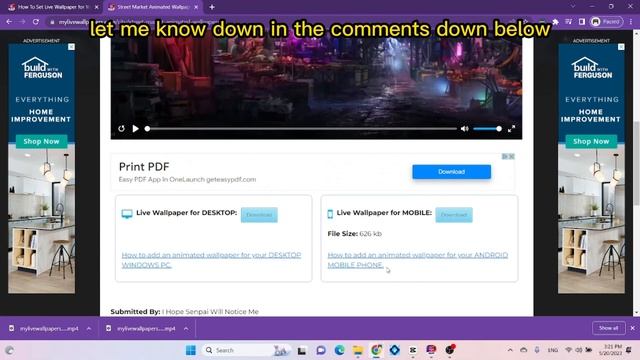
Task: Click the microphone tray icon
Action: pos(537,350)
